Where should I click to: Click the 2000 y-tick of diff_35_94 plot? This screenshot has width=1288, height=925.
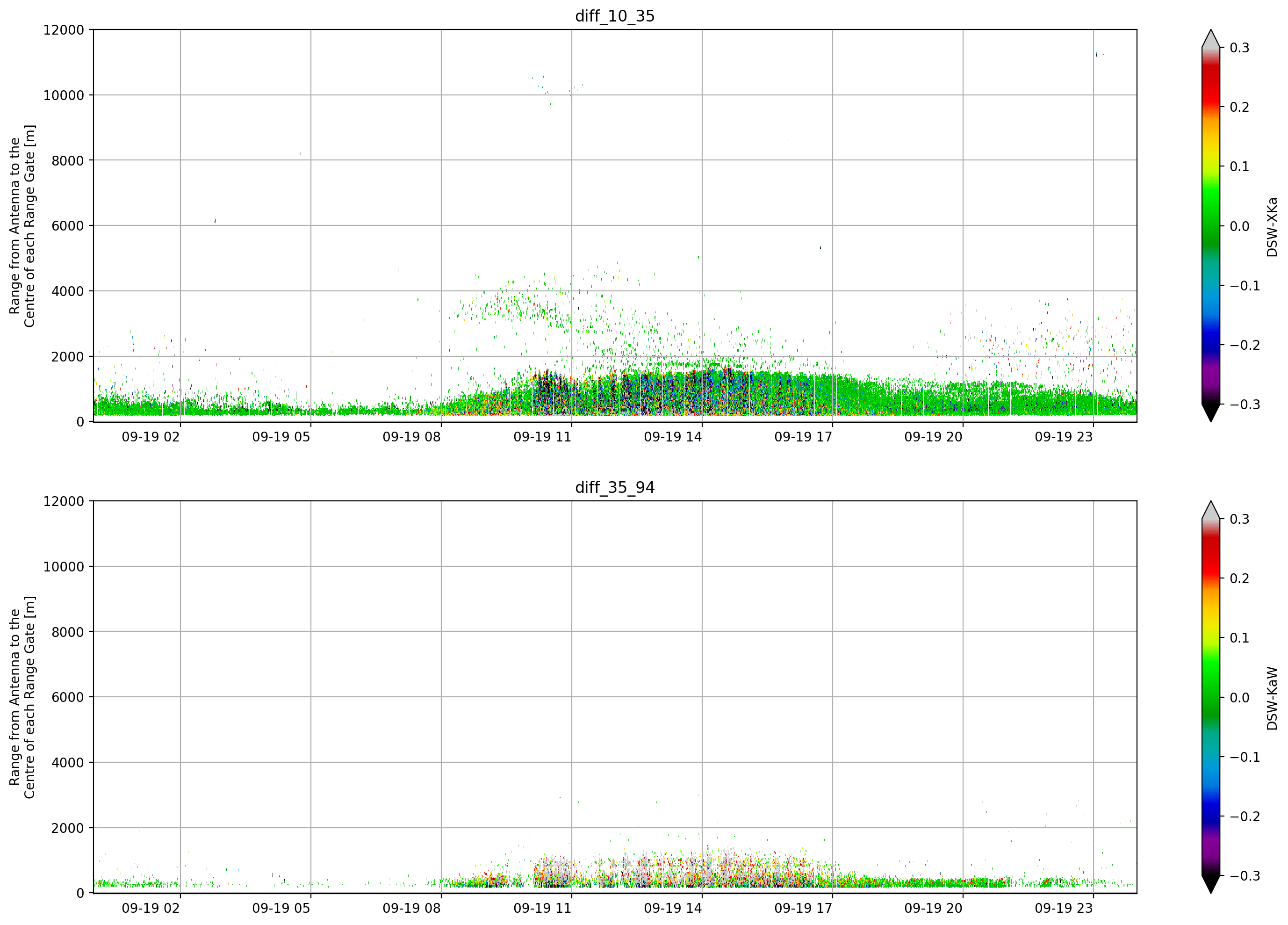68,828
